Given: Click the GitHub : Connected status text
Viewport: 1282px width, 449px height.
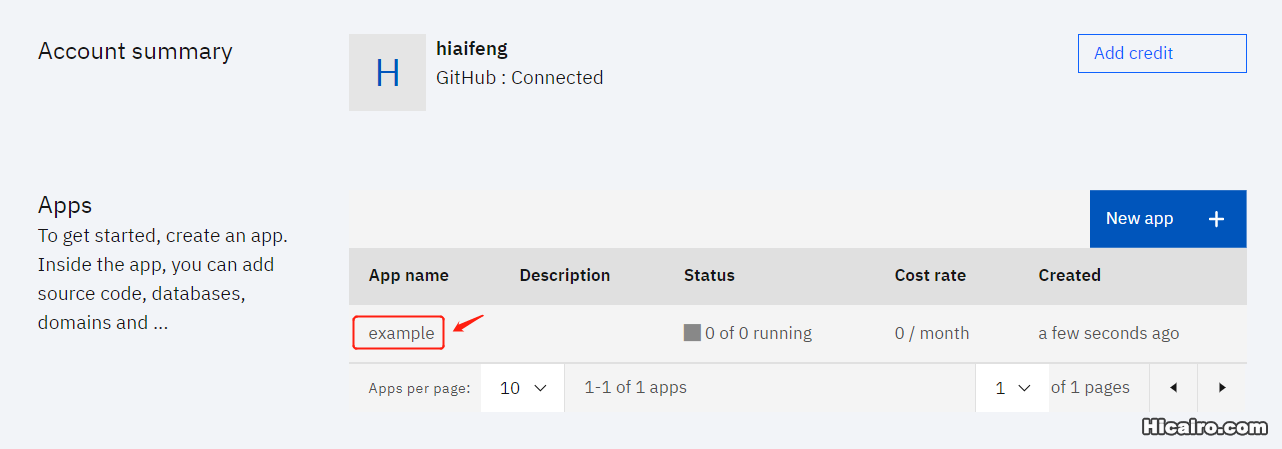Looking at the screenshot, I should point(519,78).
